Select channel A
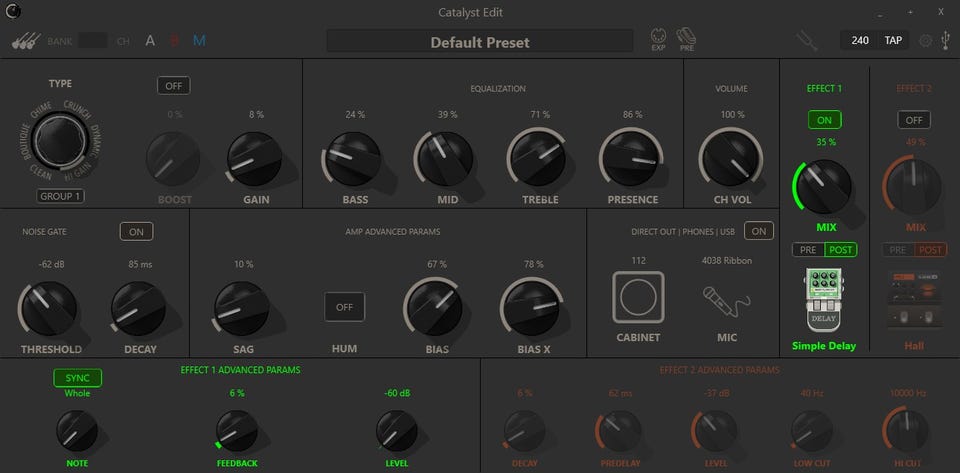The height and width of the screenshot is (473, 960). [x=150, y=41]
